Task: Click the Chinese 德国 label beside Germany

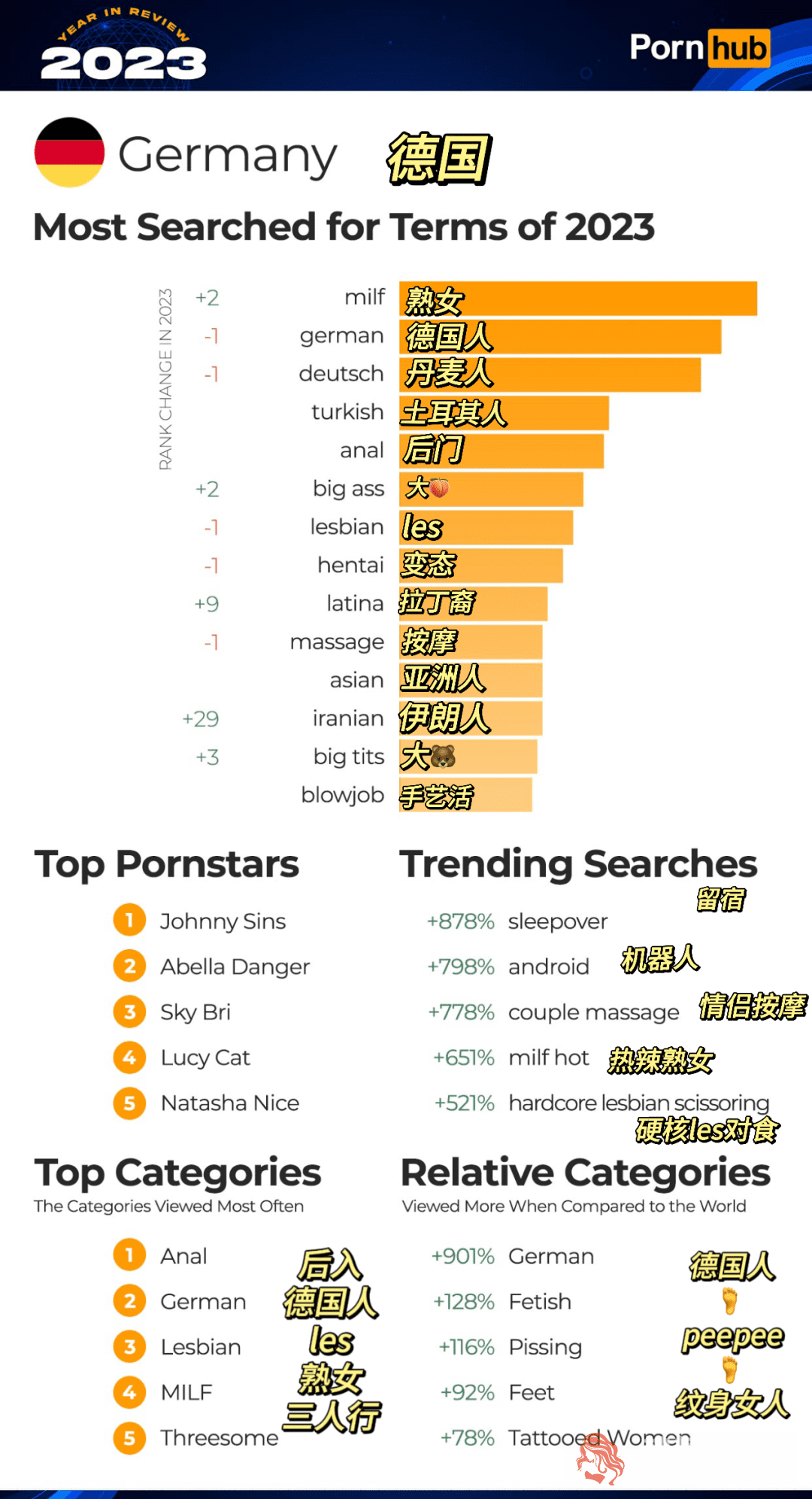Action: coord(439,159)
